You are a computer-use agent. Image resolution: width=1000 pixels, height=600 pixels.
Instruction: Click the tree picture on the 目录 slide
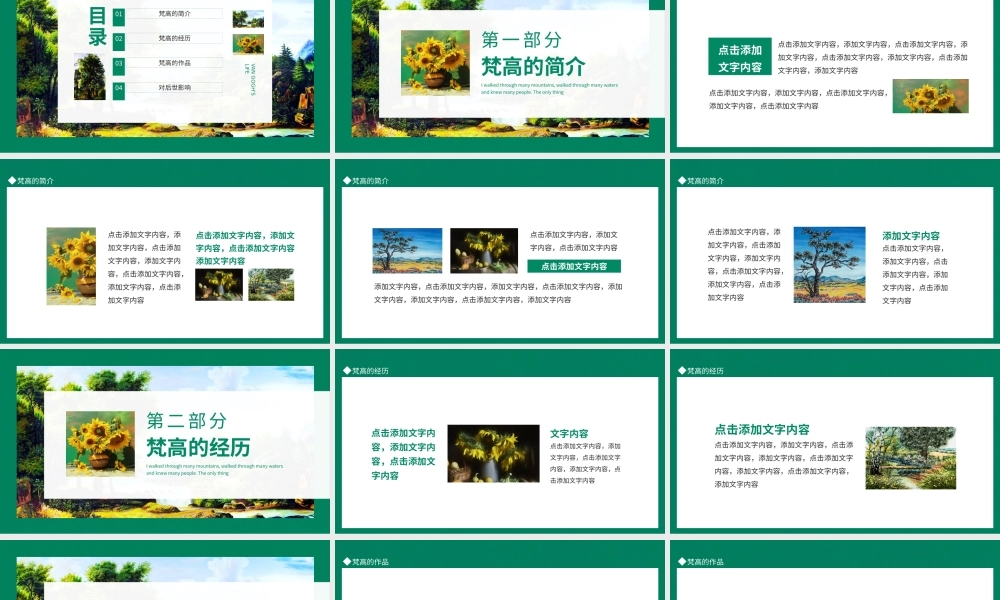point(90,77)
